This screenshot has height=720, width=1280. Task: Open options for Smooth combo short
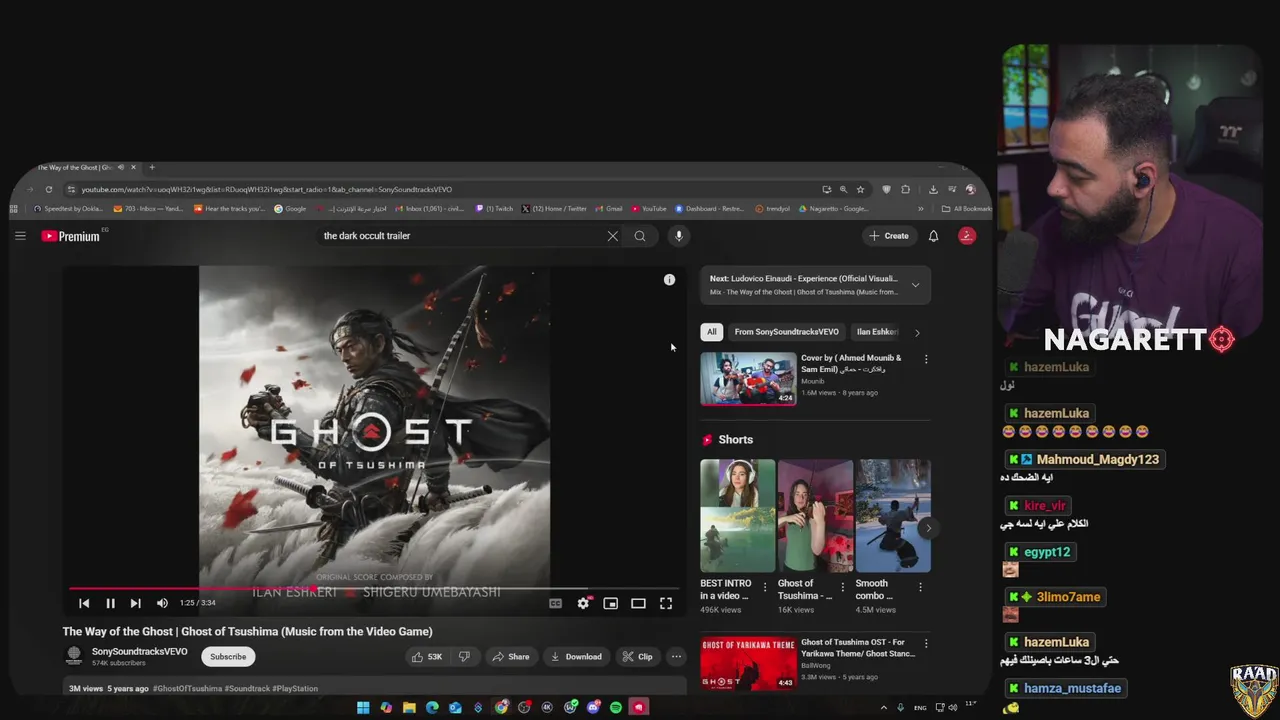(x=920, y=587)
